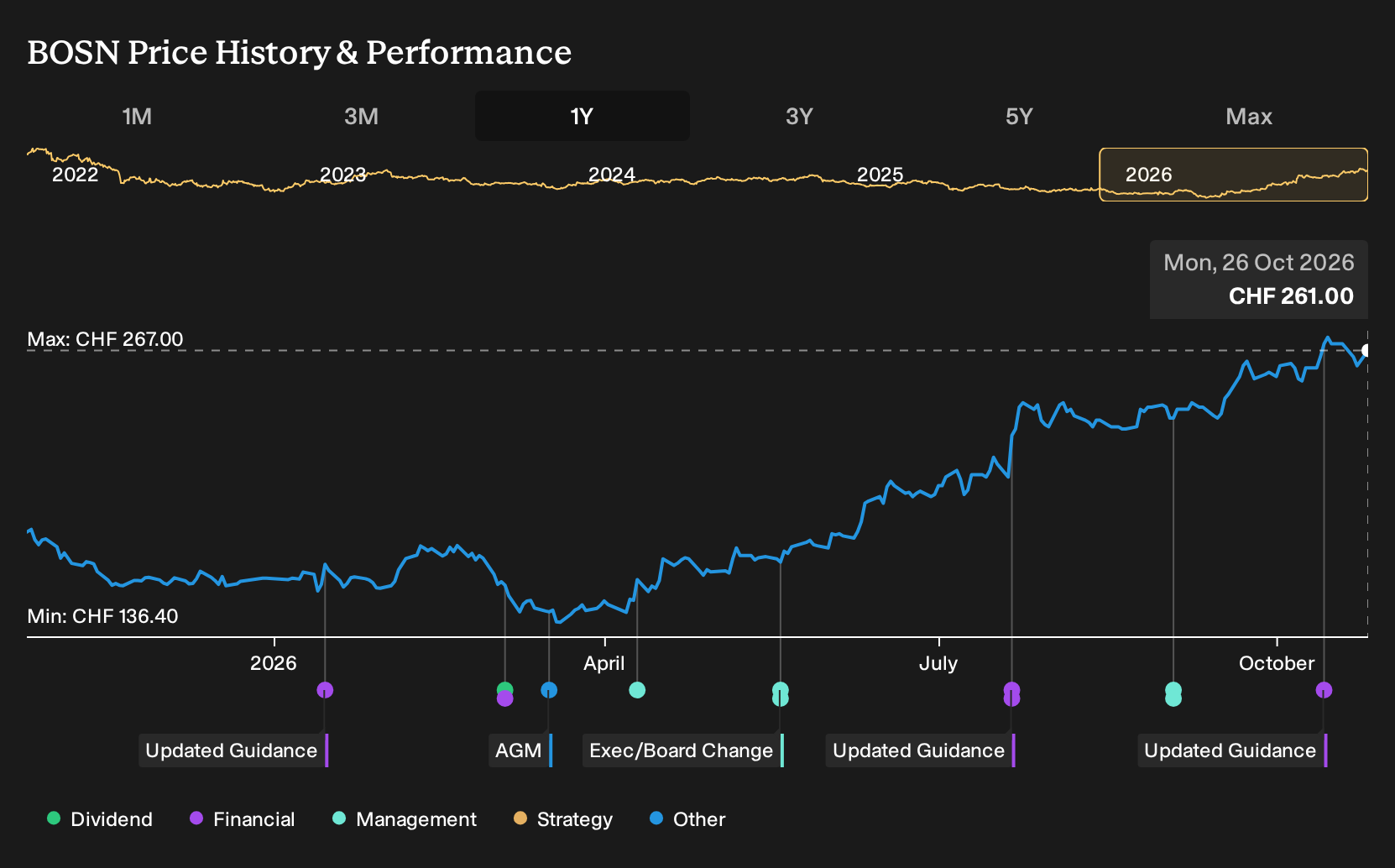Click the 2024 year in the overview timeline
The image size is (1395, 868).
(x=612, y=175)
